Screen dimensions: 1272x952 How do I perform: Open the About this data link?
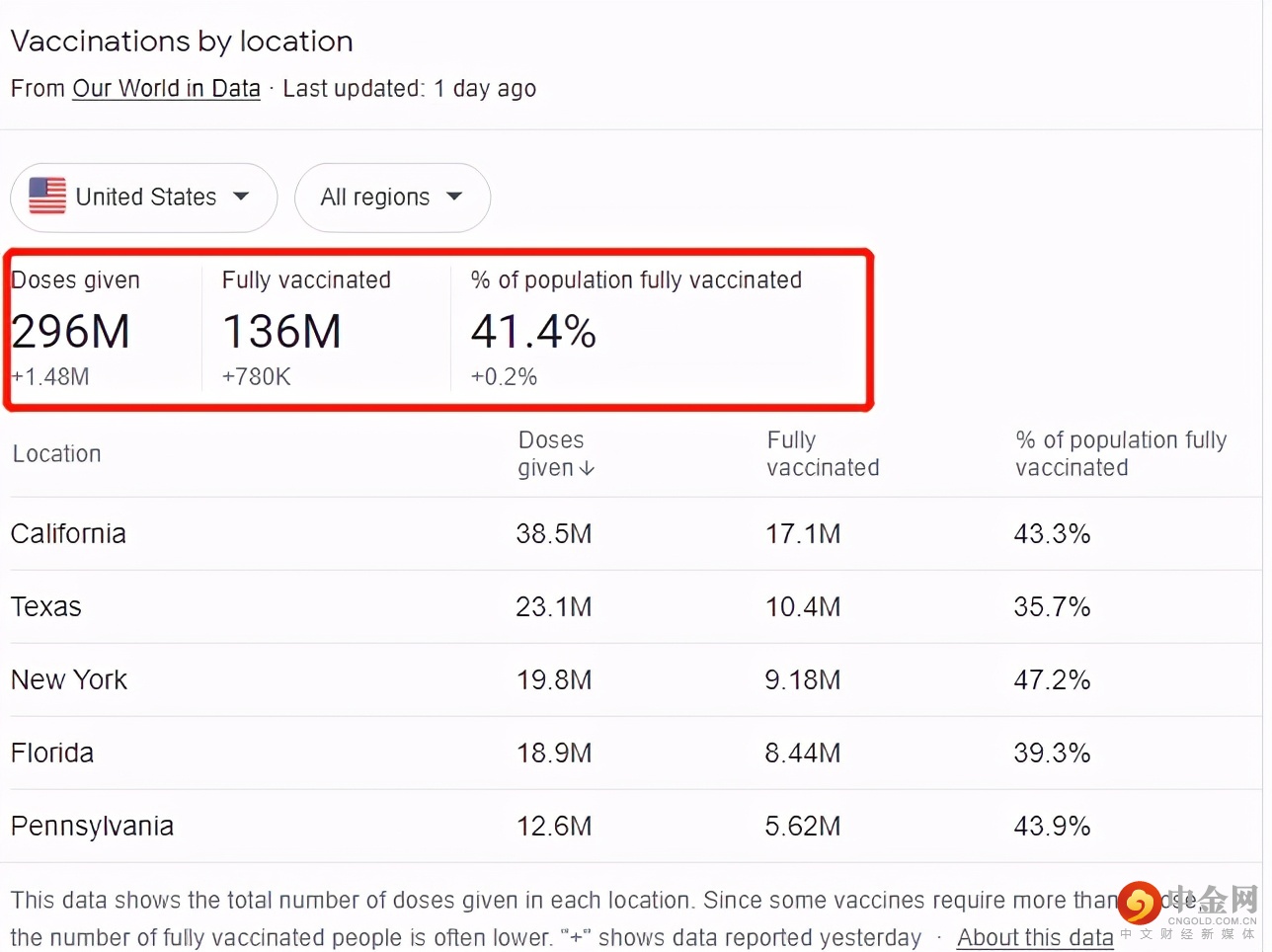point(1034,937)
